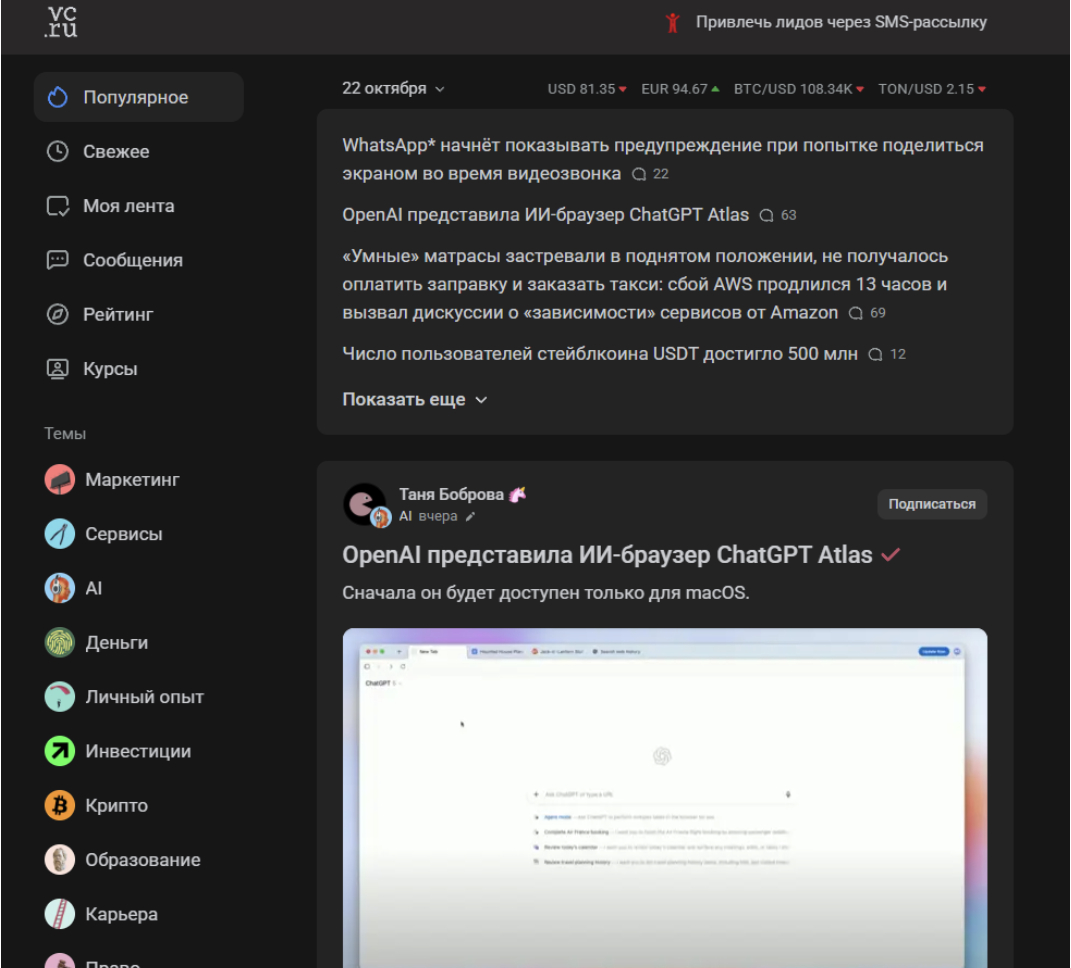
Task: Open the Карьера topic
Action: pos(122,914)
